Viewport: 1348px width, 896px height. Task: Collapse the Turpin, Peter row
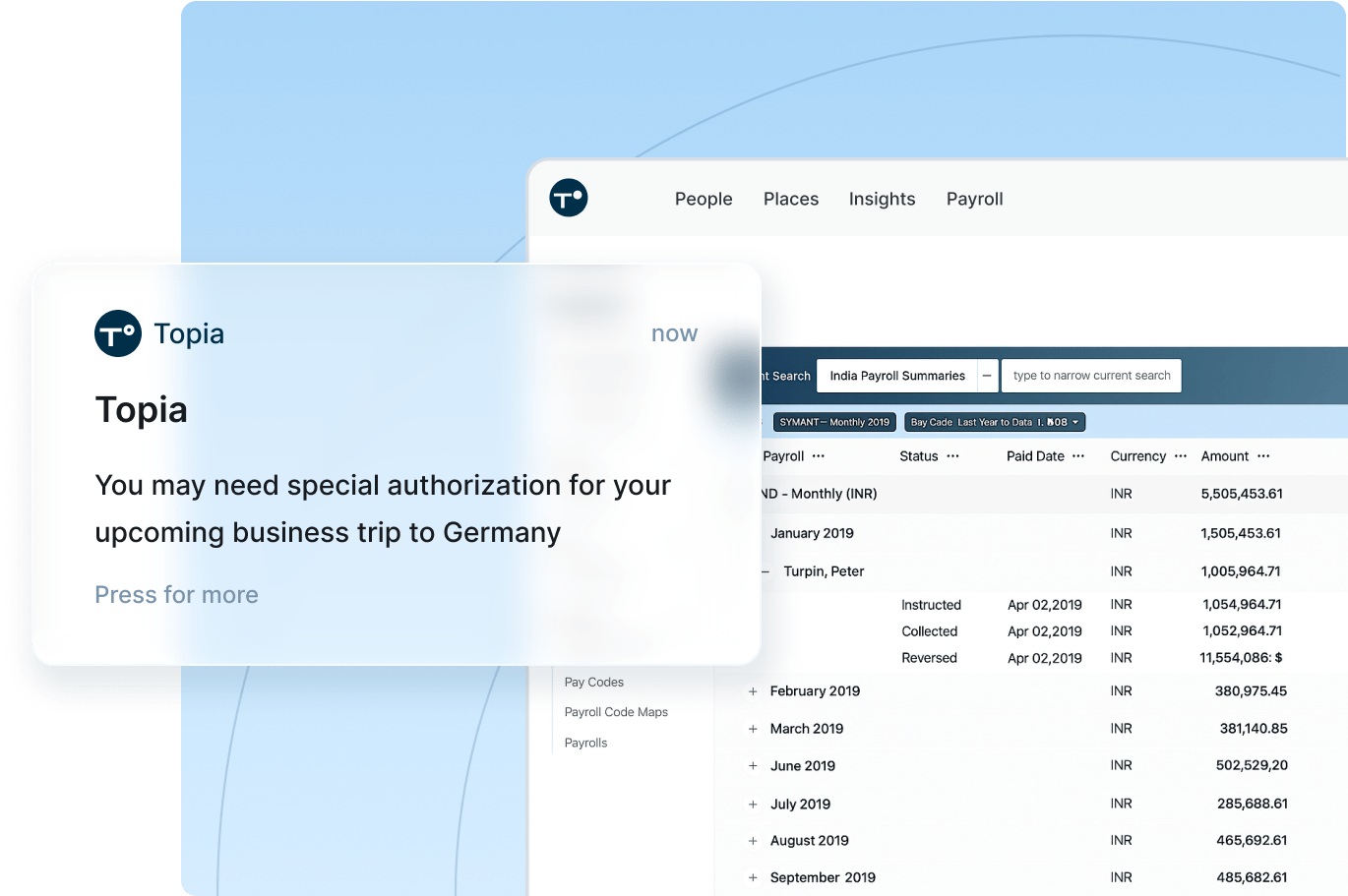coord(766,571)
